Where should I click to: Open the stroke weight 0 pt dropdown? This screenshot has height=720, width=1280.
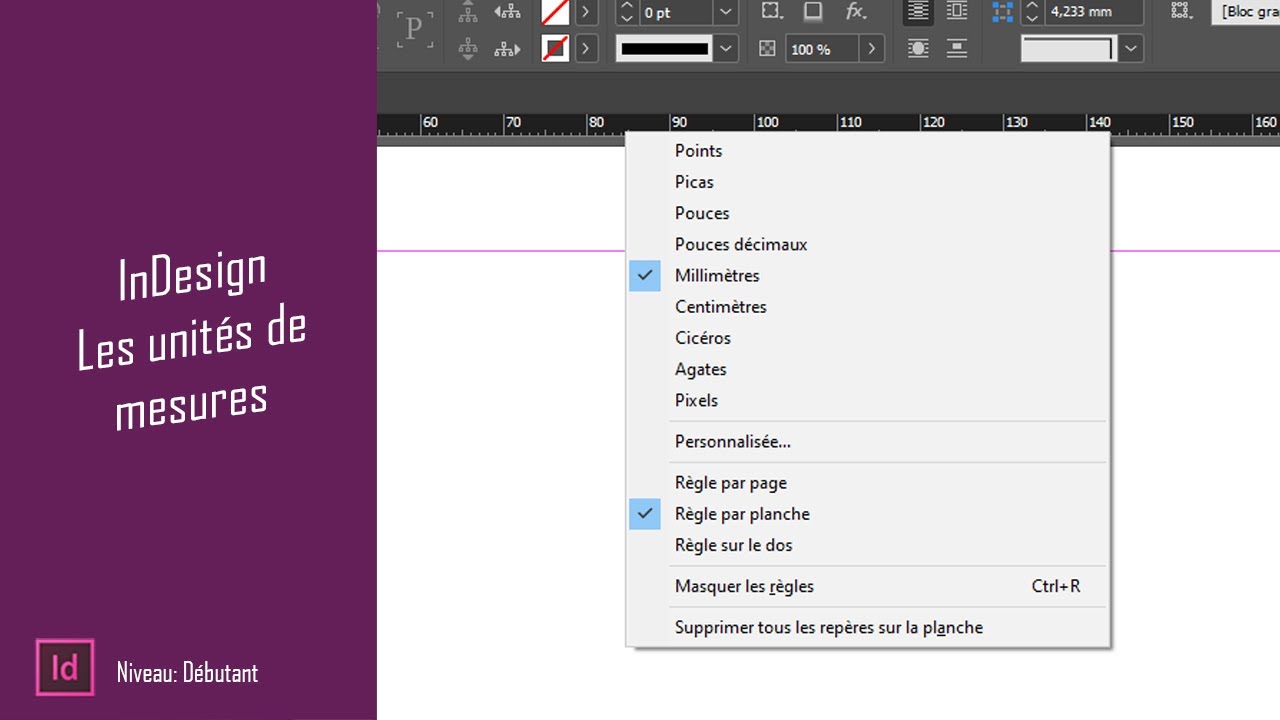click(727, 12)
